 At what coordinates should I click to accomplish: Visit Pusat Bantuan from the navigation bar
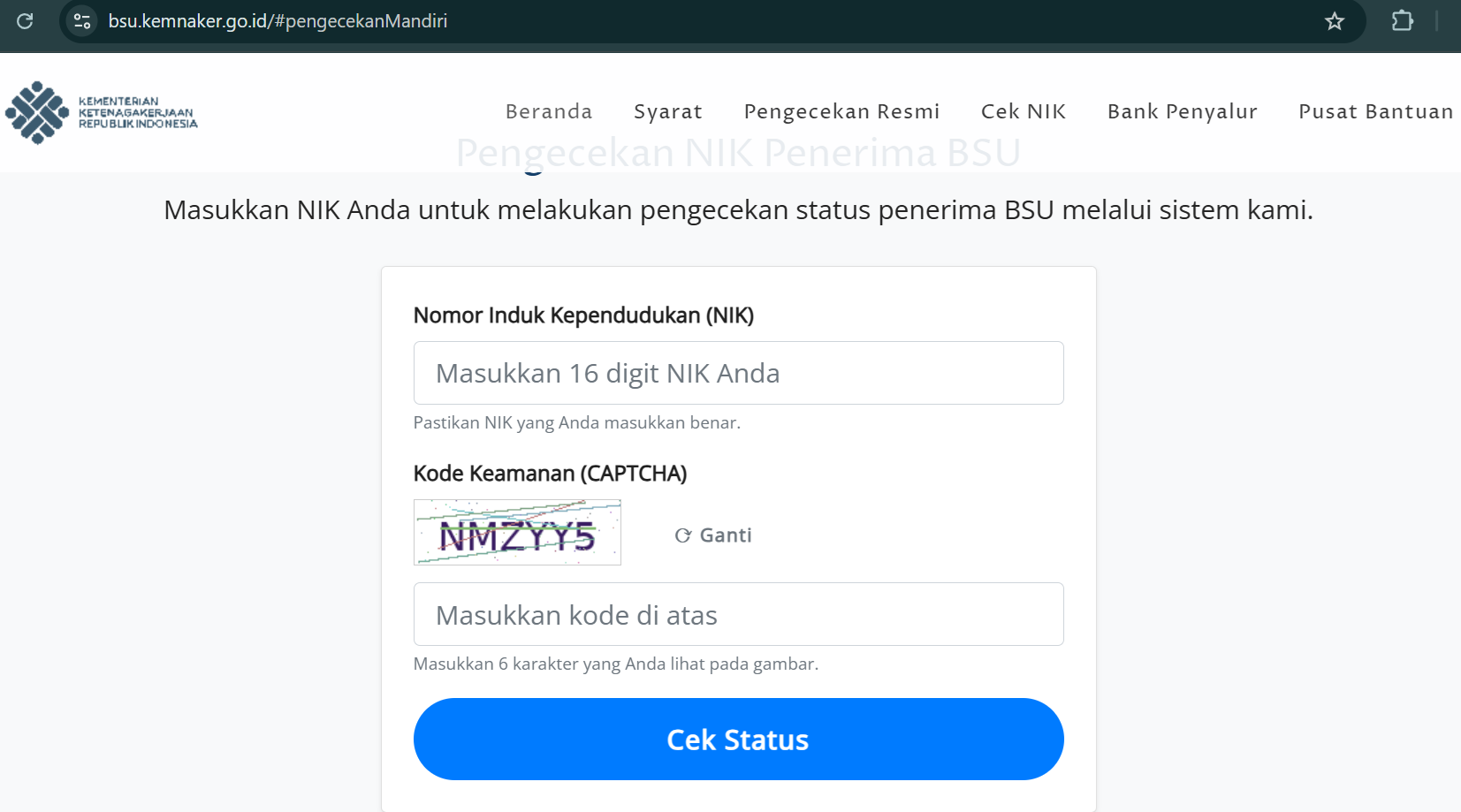pyautogui.click(x=1374, y=111)
